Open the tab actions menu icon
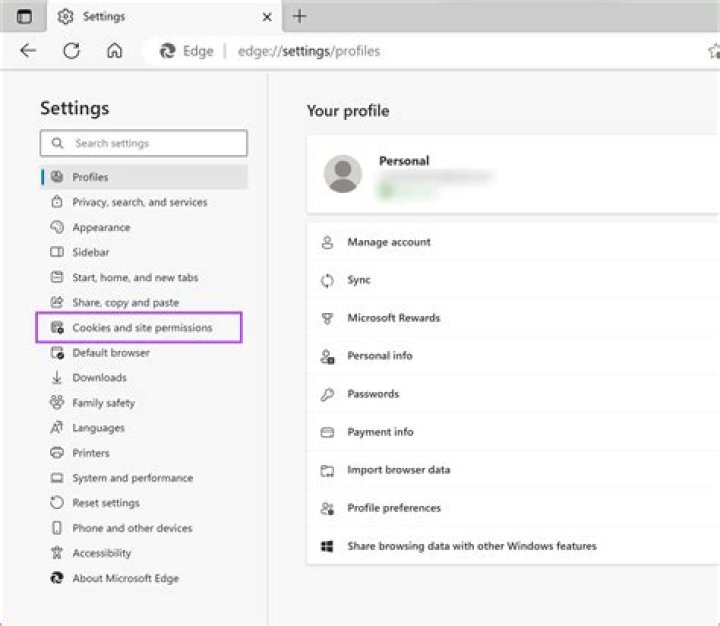This screenshot has height=626, width=720. 24,17
